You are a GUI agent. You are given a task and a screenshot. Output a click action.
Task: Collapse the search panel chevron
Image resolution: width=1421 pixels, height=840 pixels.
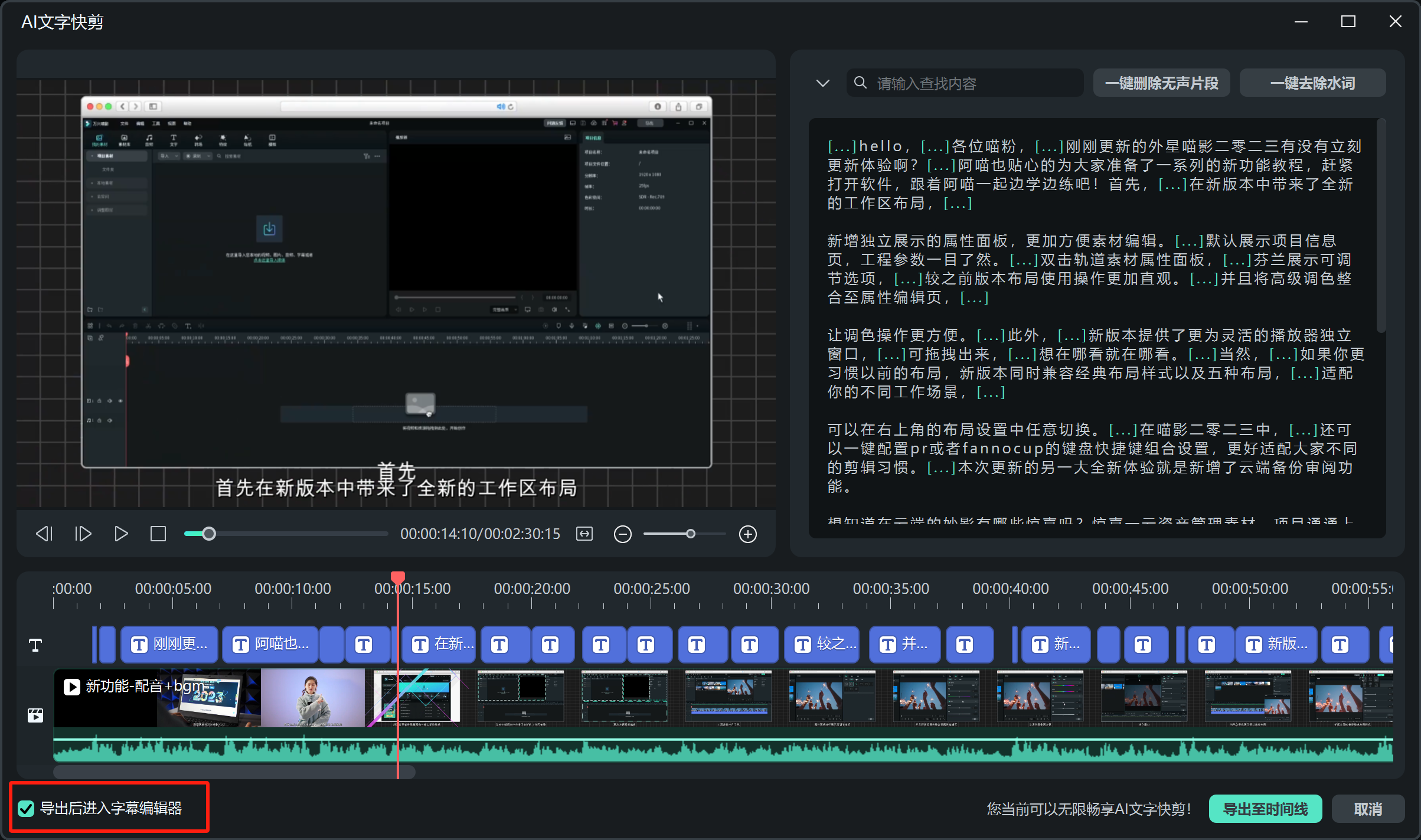click(x=822, y=83)
